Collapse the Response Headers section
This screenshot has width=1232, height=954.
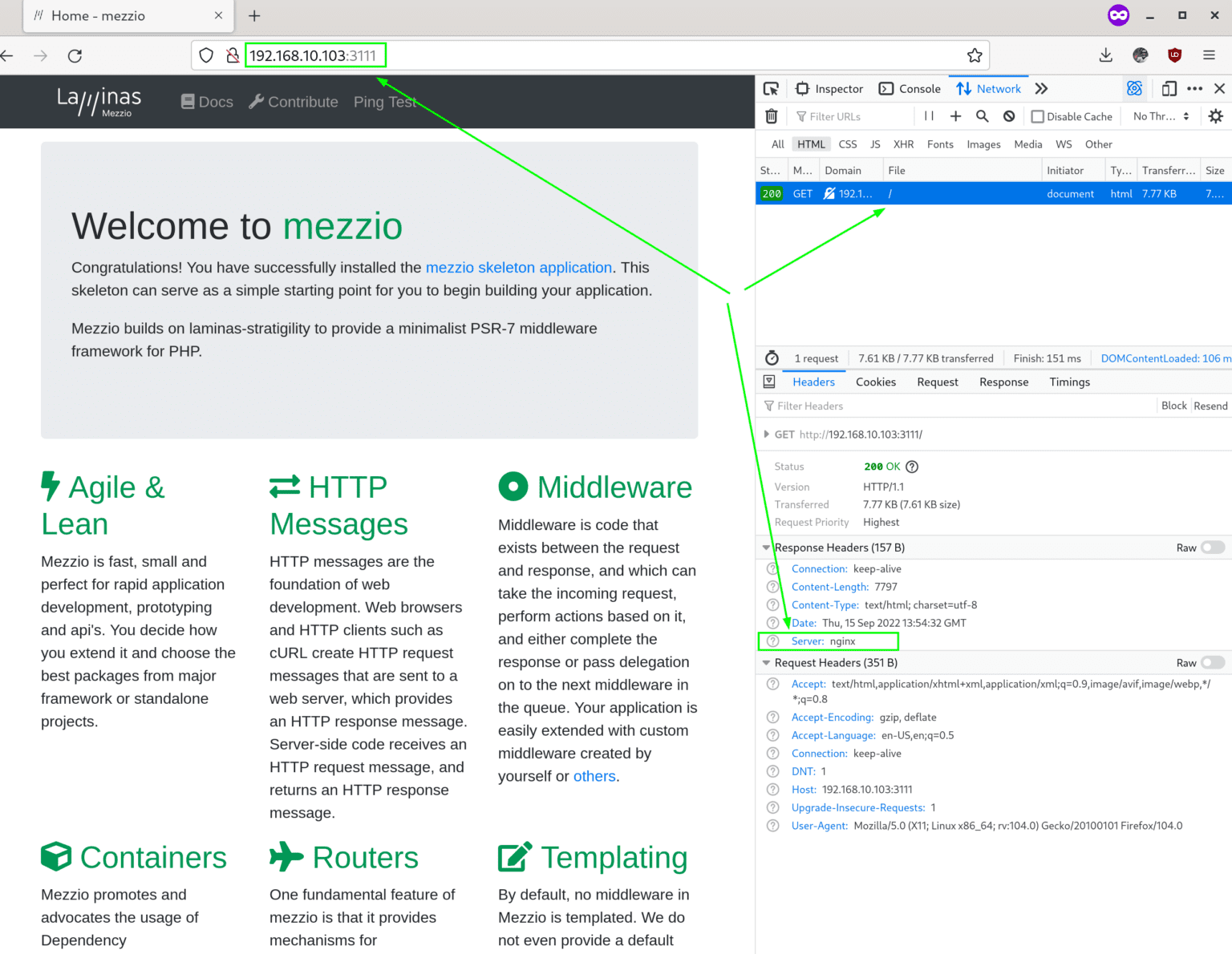(x=766, y=548)
